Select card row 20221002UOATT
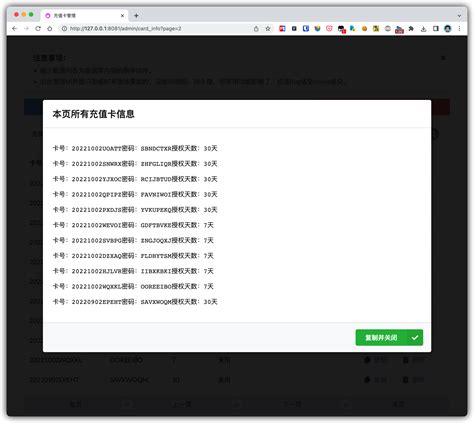Viewport: 474px width, 423px height. click(135, 148)
